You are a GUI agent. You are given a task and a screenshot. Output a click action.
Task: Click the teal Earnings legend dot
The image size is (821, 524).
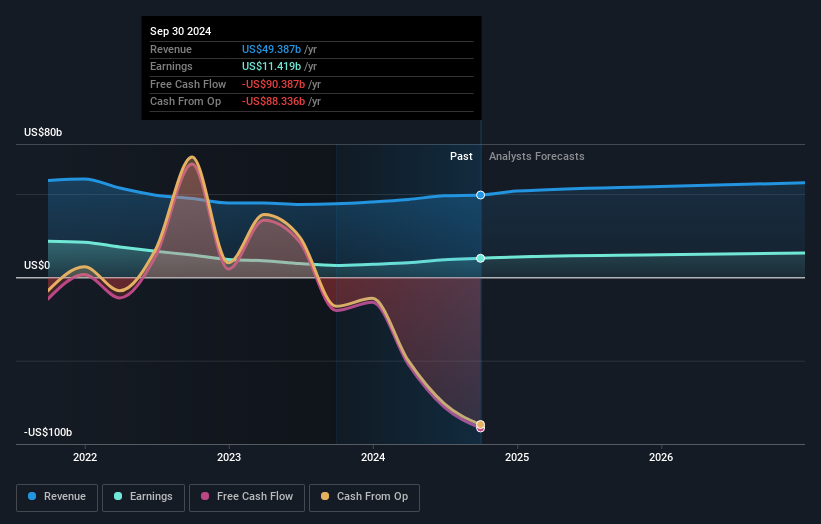[118, 496]
